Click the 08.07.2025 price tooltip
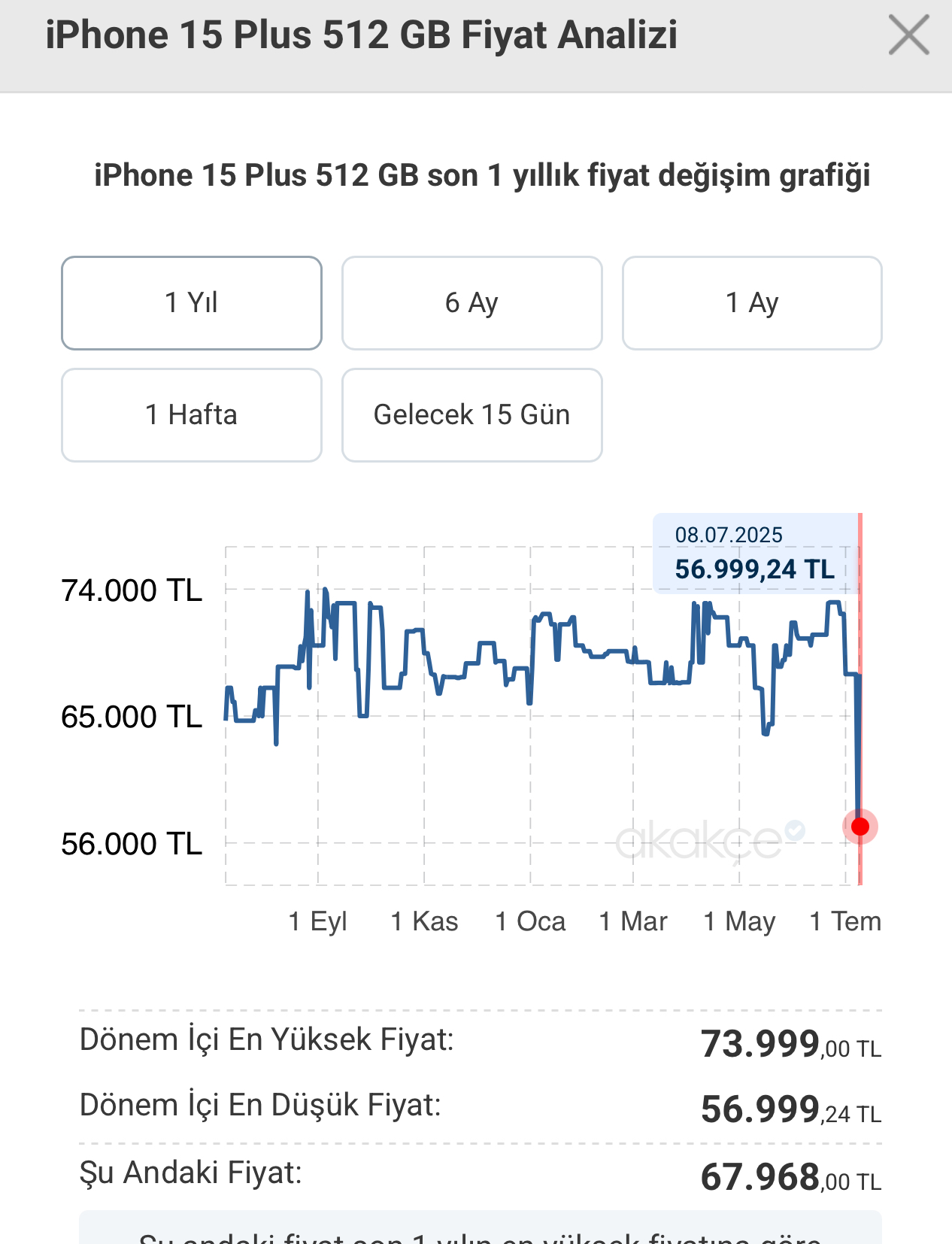The width and height of the screenshot is (952, 1244). 756,554
